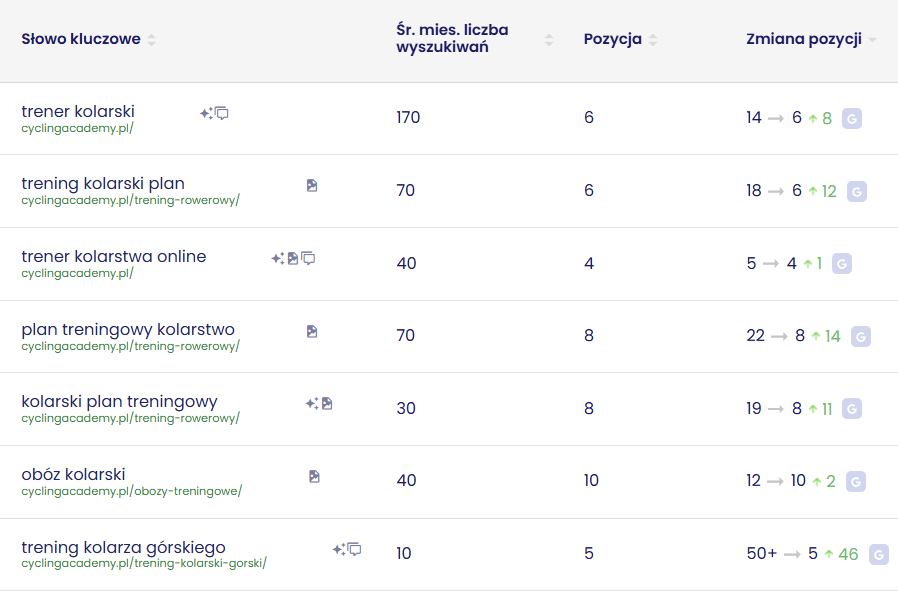
Task: Click the image icon for 'obóz kolarski'
Action: (314, 476)
